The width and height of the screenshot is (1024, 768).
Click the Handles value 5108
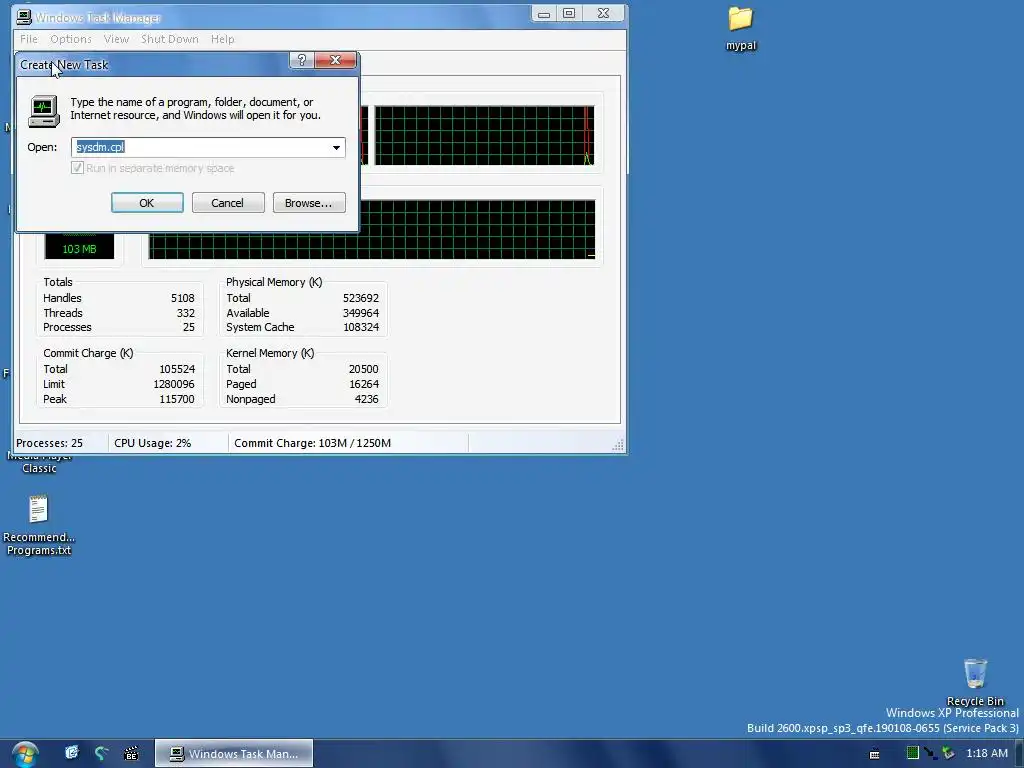point(183,298)
